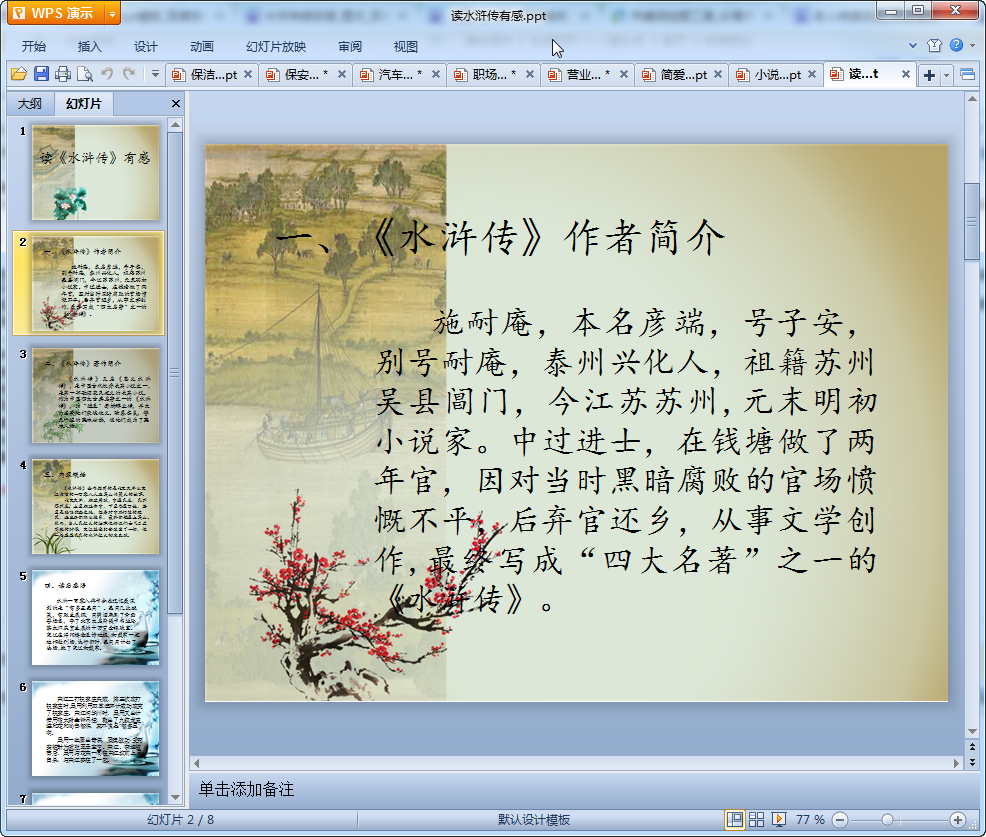Image resolution: width=986 pixels, height=837 pixels.
Task: Select slide 3 thumbnail
Action: click(x=96, y=396)
